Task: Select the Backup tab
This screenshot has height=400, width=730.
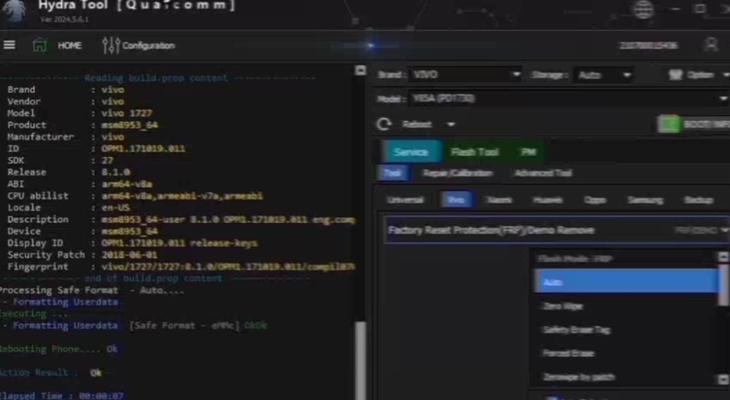Action: coord(698,200)
